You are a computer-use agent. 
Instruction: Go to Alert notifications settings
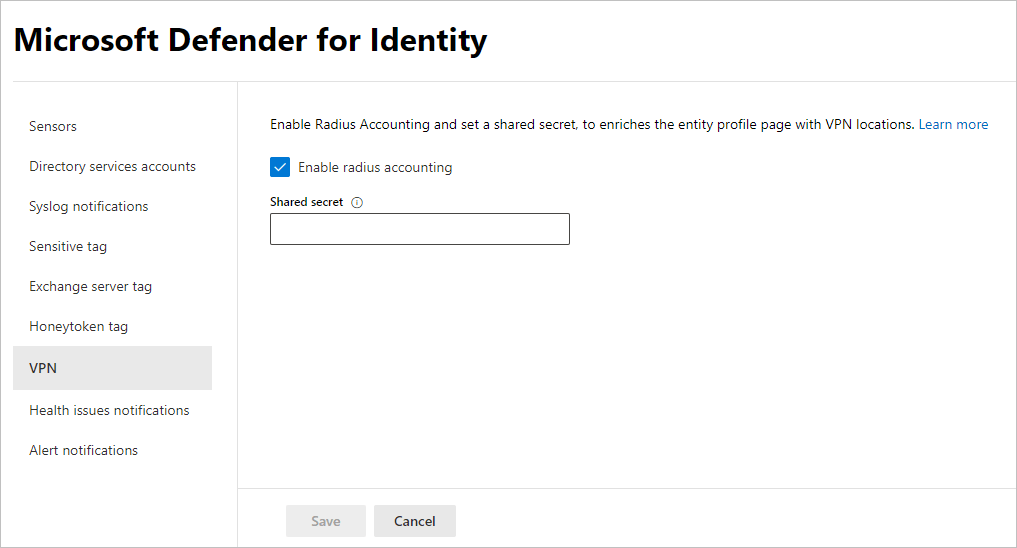click(x=83, y=450)
